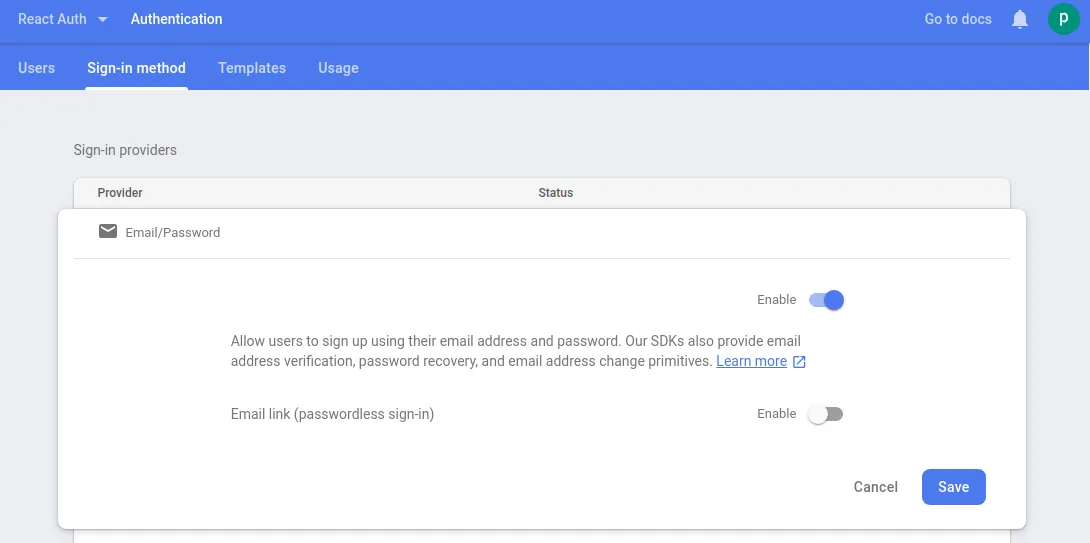Select the Sign-in method tab
The width and height of the screenshot is (1090, 543).
pos(136,68)
